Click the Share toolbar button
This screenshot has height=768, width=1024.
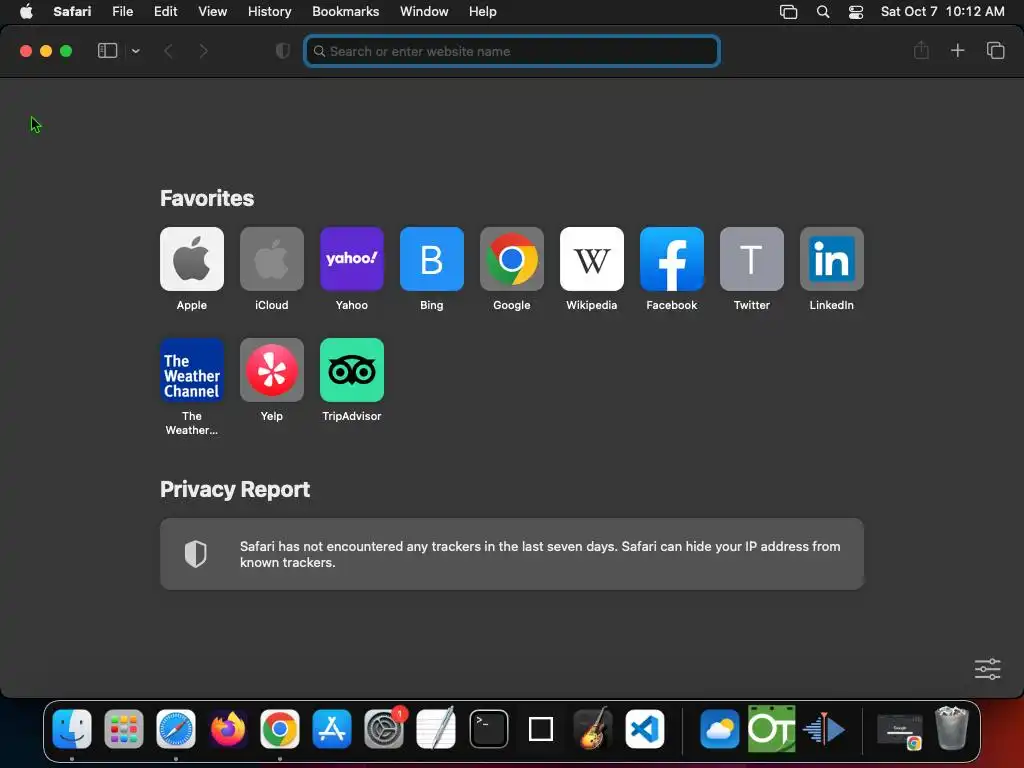[x=921, y=50]
